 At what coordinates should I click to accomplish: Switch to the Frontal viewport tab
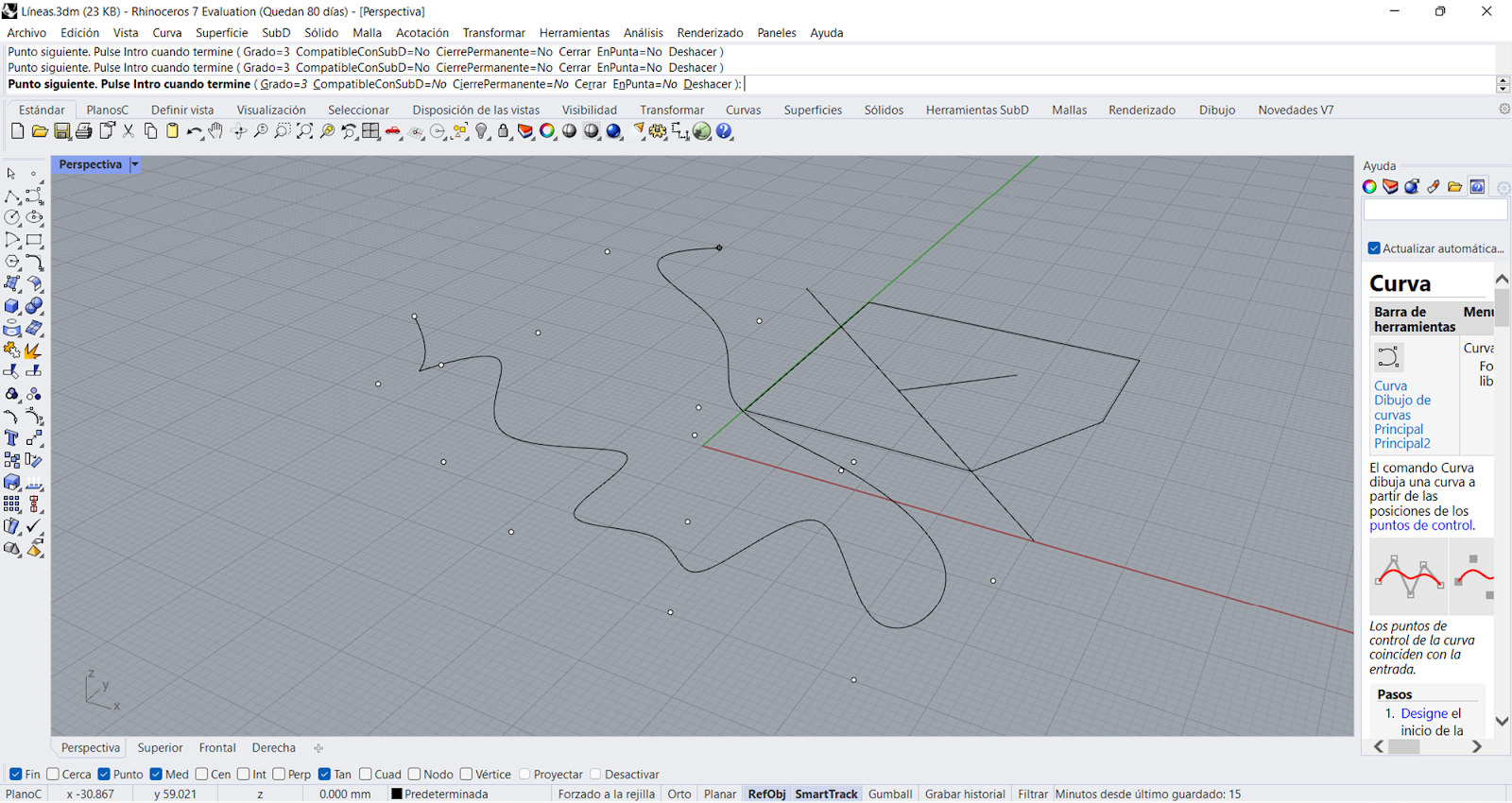coord(217,747)
